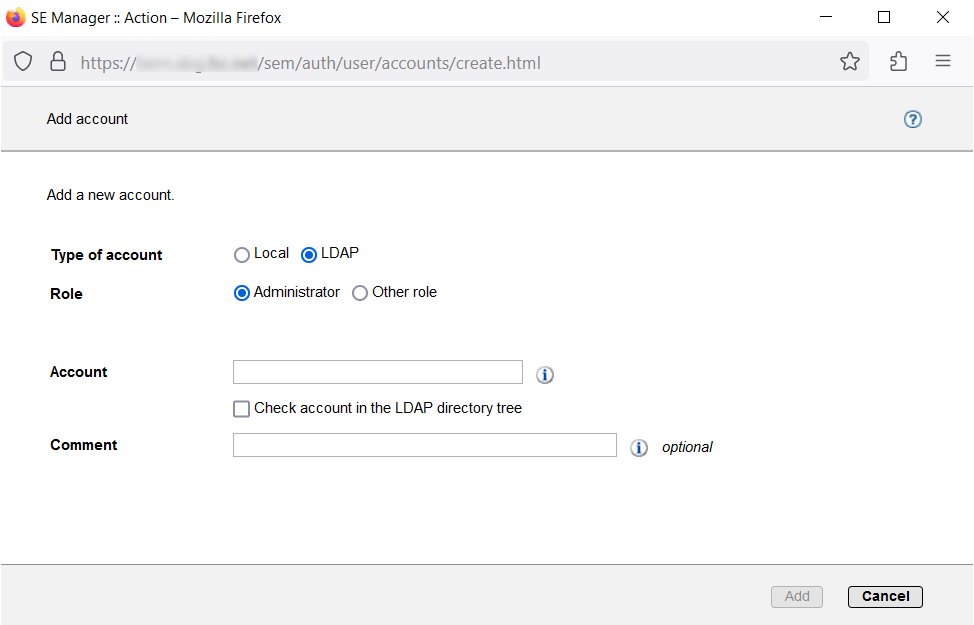Maximize the Firefox window

[x=884, y=17]
